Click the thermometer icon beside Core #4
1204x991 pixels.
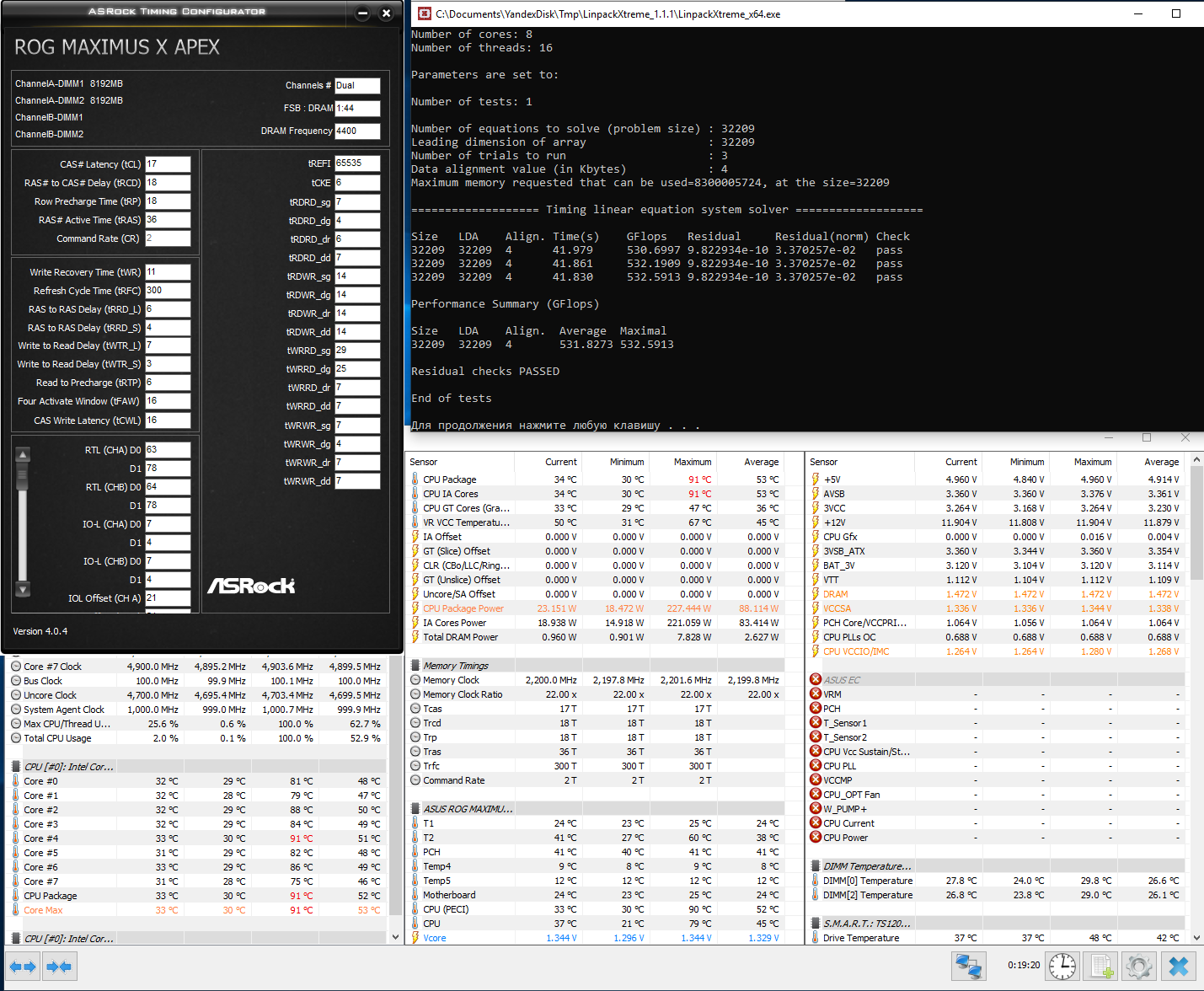pos(15,838)
